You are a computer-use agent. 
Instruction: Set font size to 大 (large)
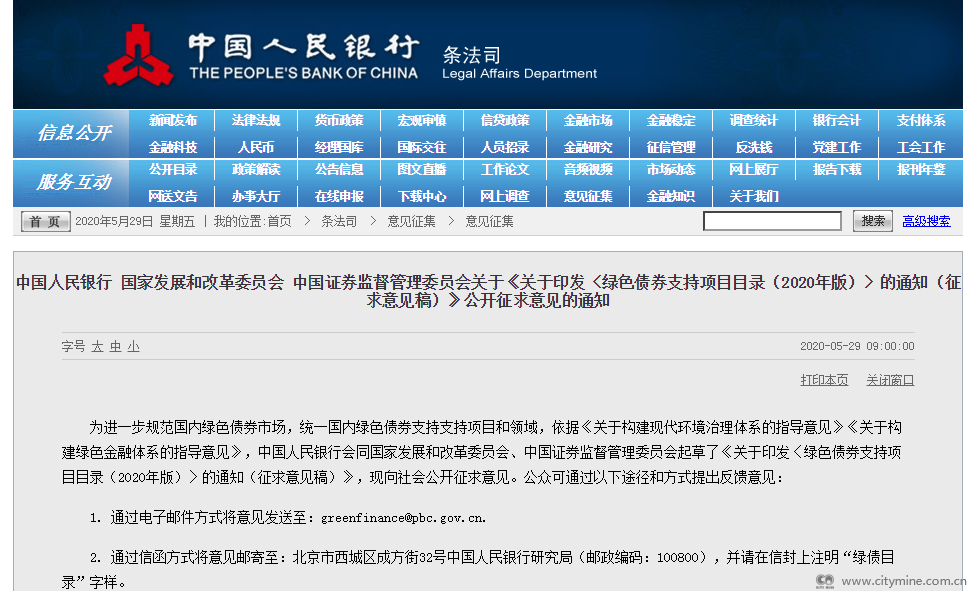pyautogui.click(x=98, y=346)
